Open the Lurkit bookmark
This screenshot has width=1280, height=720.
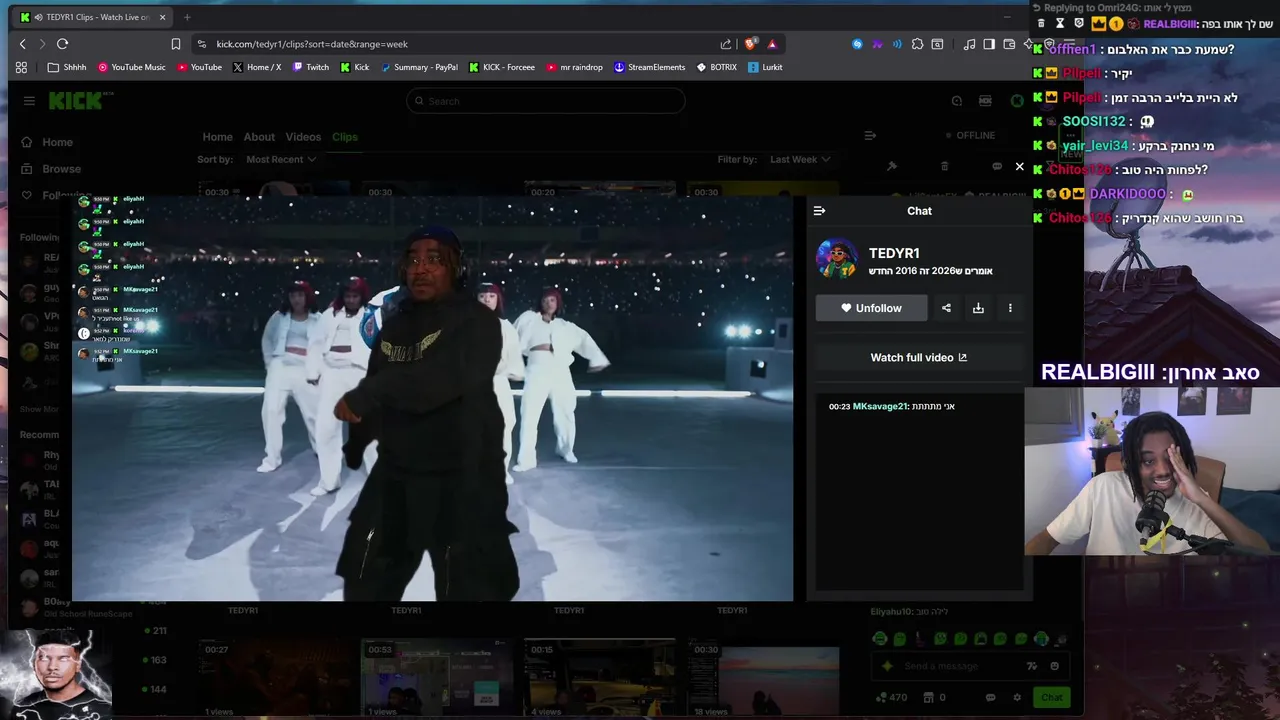pyautogui.click(x=765, y=67)
